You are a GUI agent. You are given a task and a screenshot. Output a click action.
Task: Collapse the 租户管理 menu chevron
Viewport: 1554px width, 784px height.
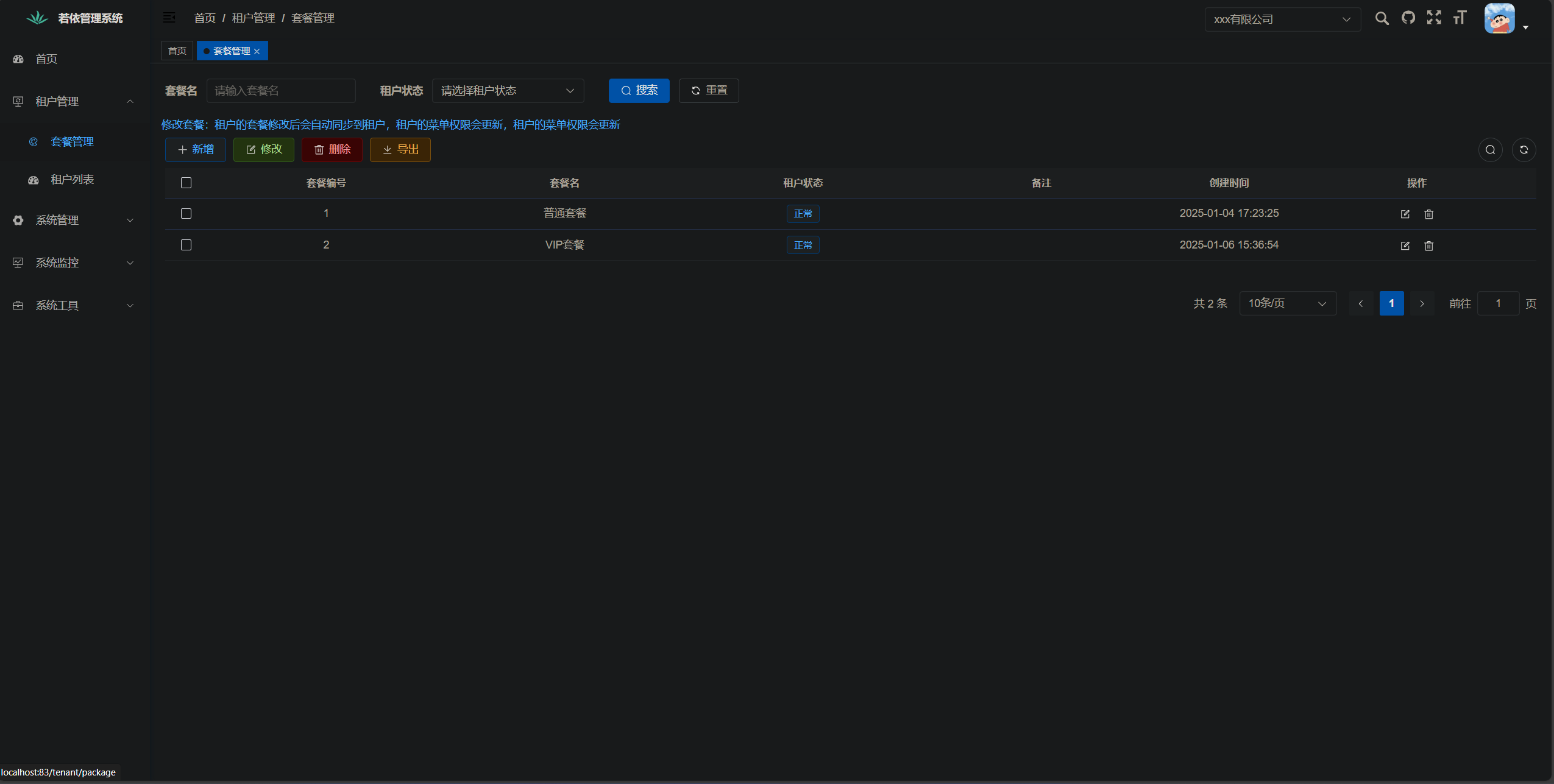tap(130, 101)
